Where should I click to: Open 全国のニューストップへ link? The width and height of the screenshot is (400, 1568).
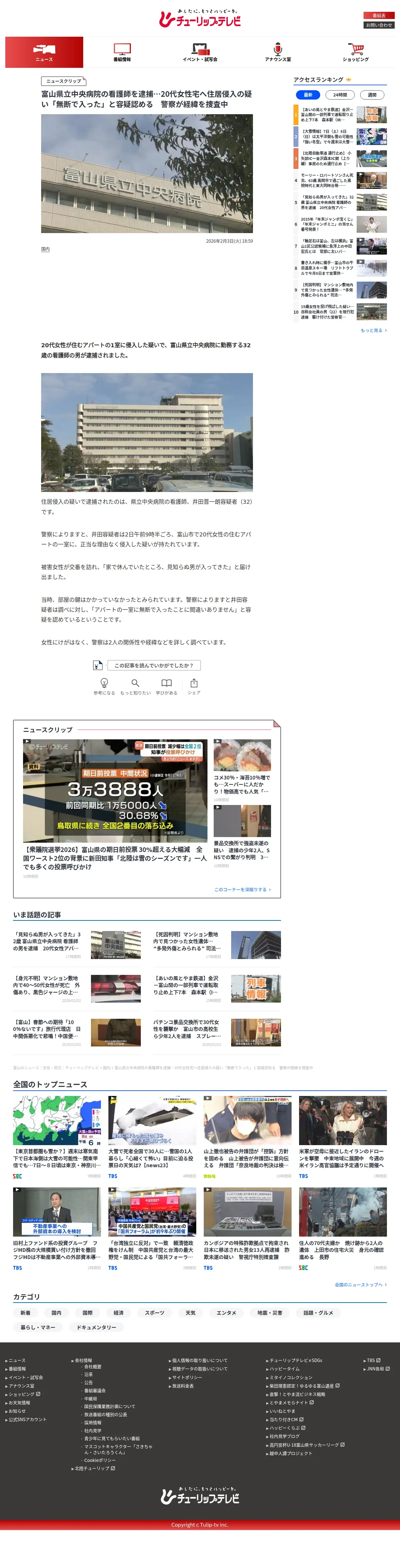[360, 1284]
